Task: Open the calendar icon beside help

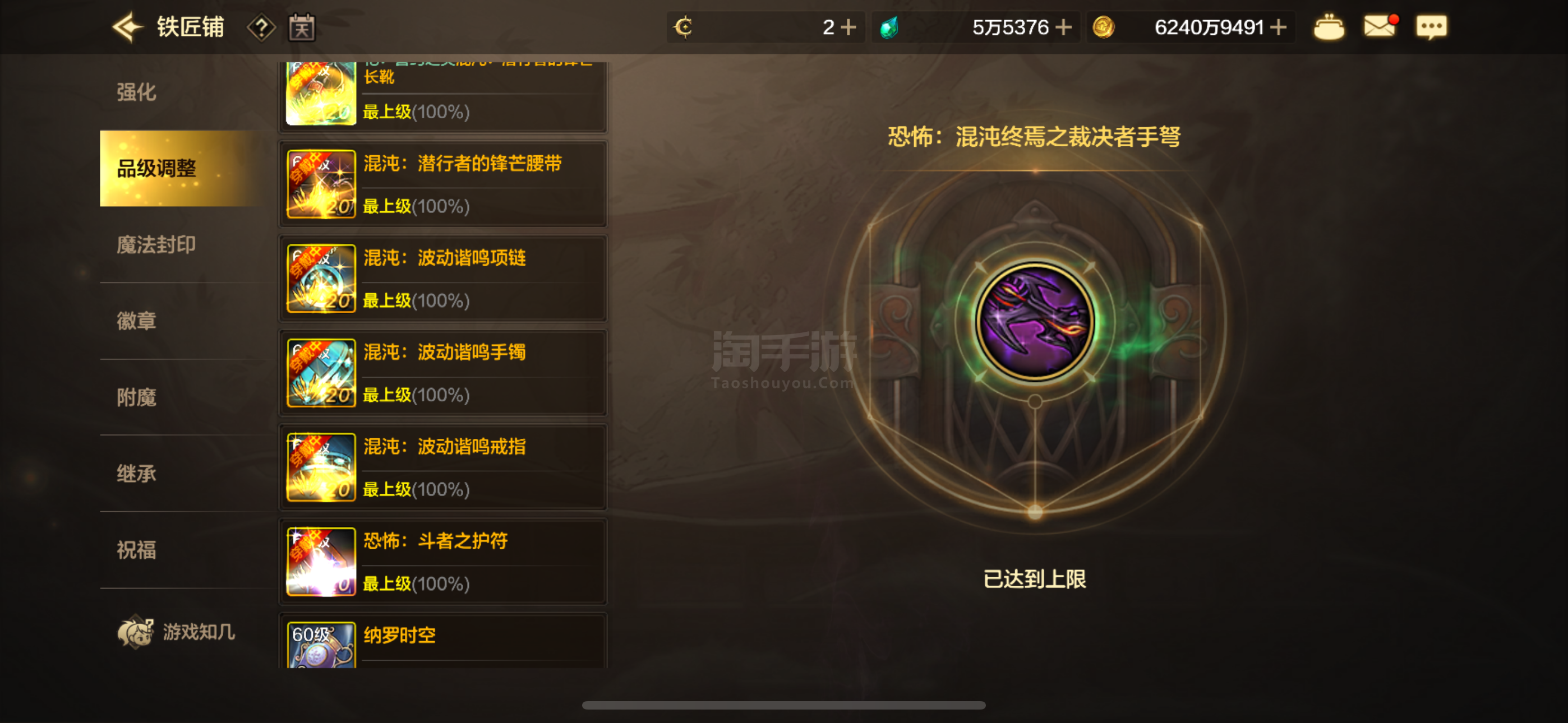Action: coord(302,27)
